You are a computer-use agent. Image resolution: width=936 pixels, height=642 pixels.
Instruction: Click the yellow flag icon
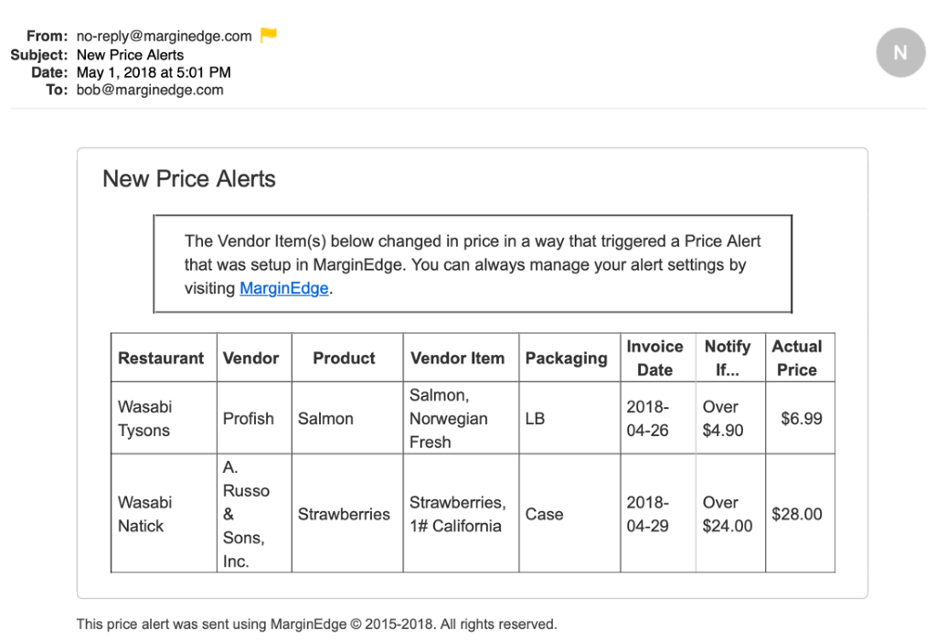[x=268, y=35]
